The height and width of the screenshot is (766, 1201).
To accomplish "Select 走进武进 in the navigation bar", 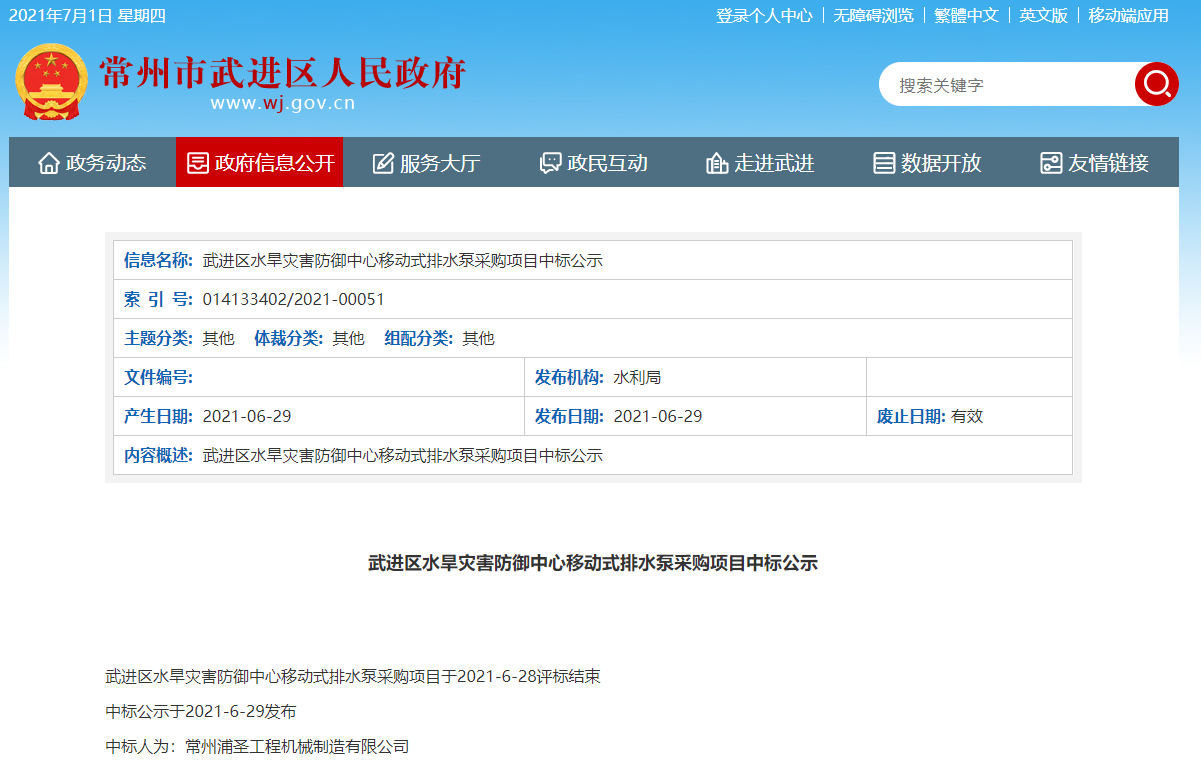I will click(760, 162).
